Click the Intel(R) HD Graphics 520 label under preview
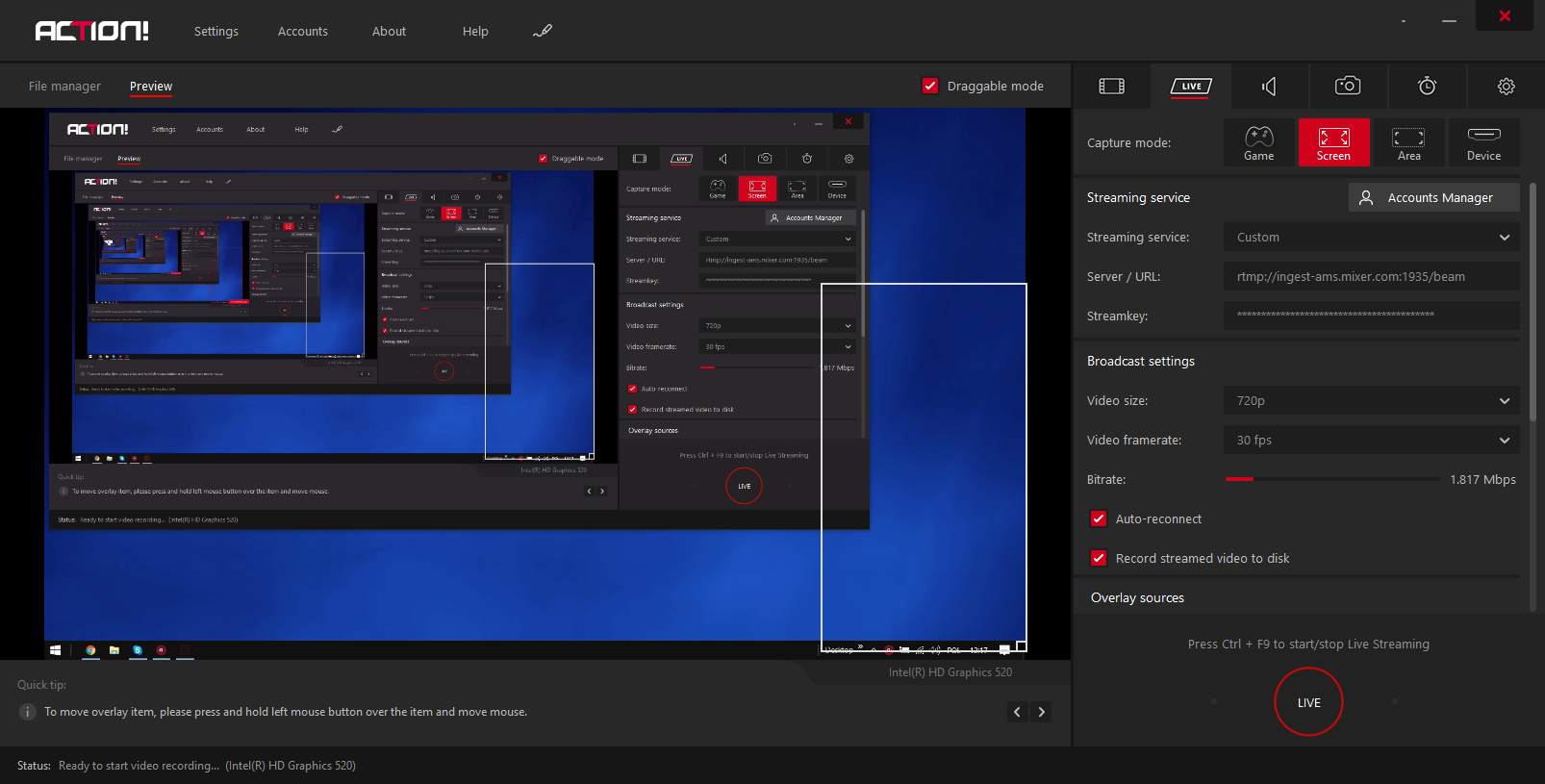 point(950,672)
